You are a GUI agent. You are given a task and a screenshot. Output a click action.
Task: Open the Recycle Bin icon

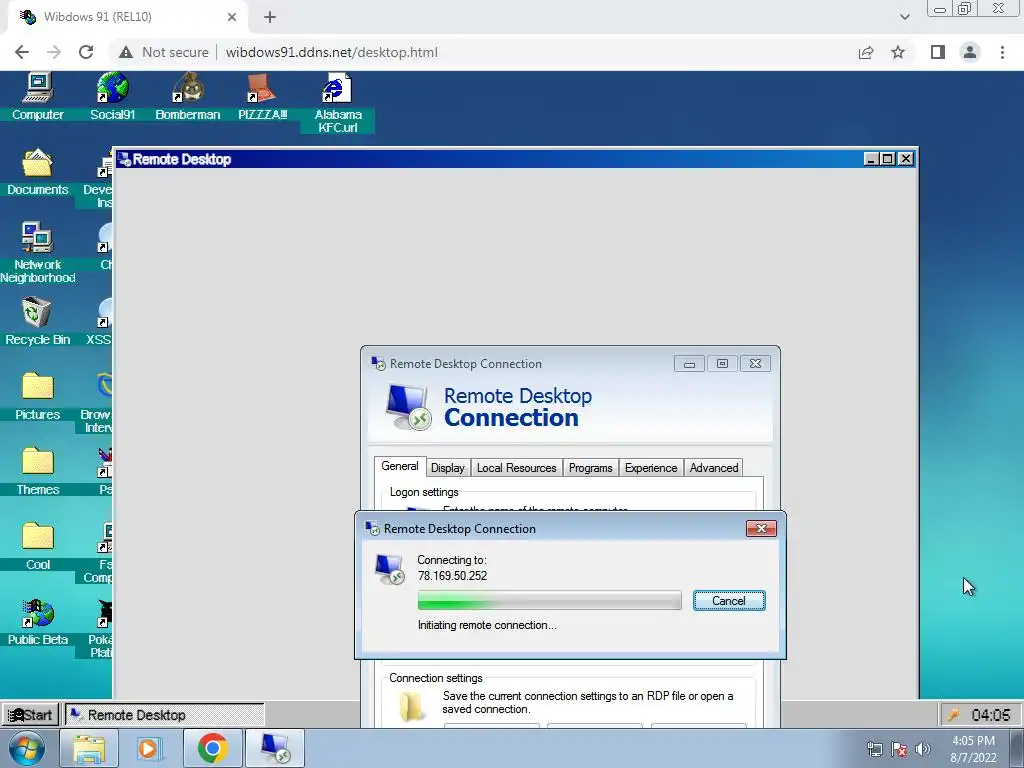[x=37, y=321]
